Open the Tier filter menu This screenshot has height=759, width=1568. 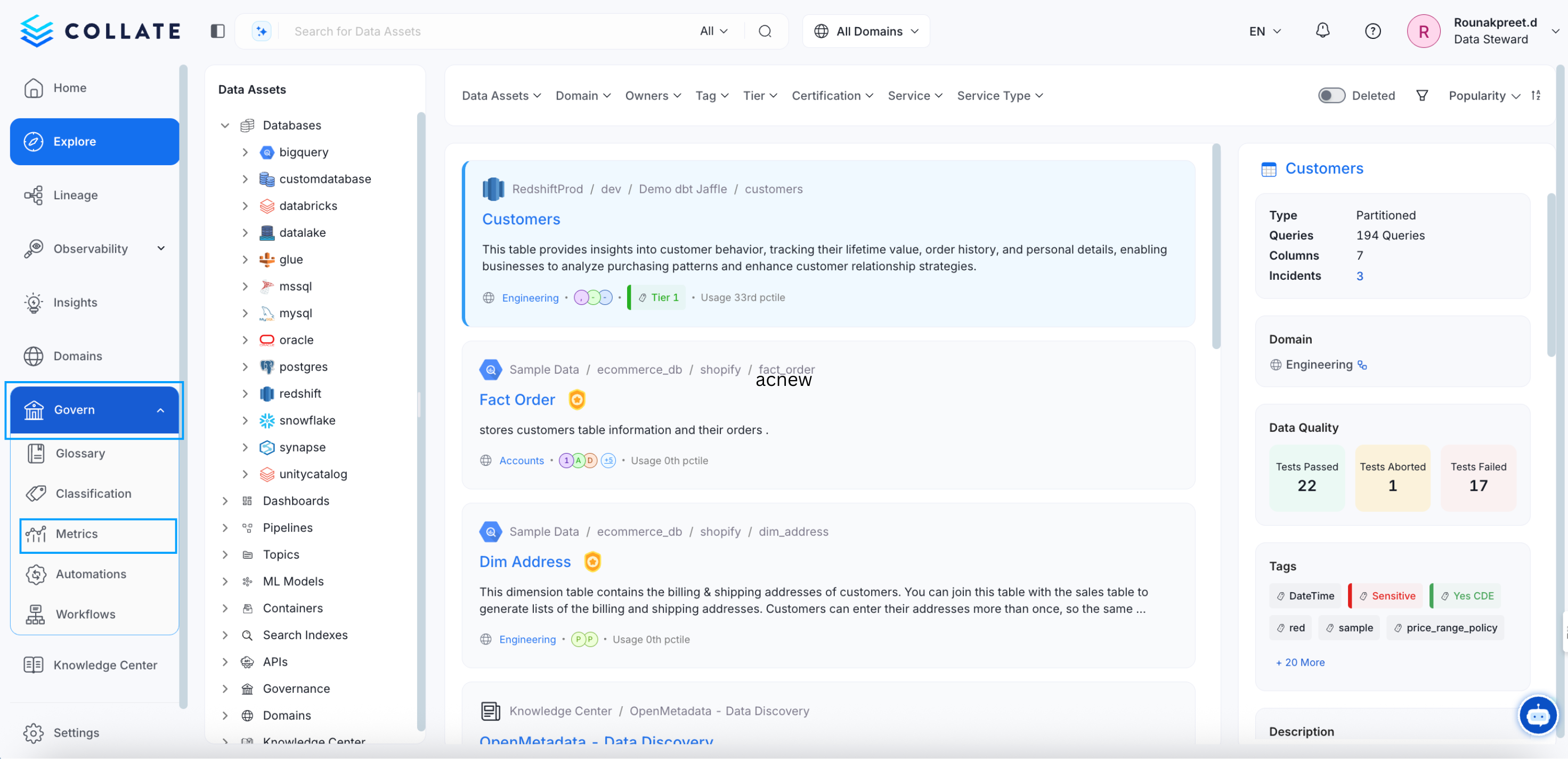[x=759, y=95]
